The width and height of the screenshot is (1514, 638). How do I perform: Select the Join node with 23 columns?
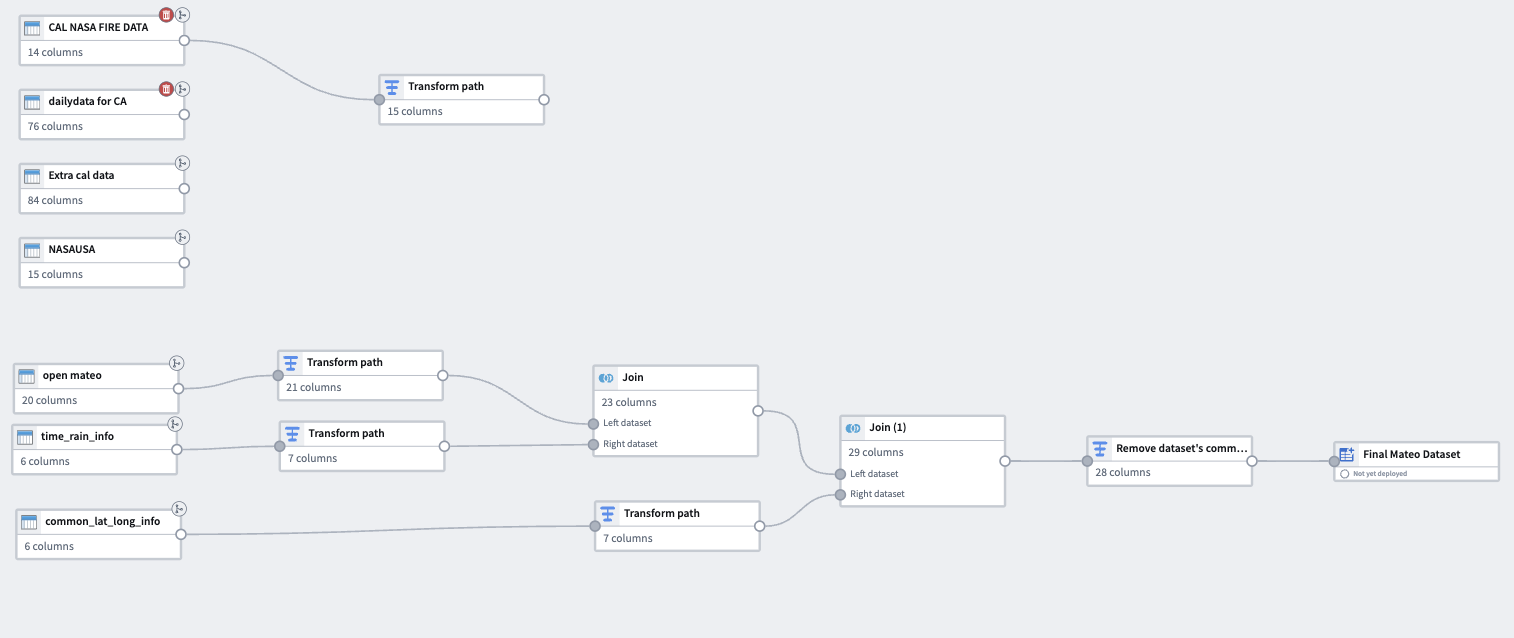[x=675, y=390]
